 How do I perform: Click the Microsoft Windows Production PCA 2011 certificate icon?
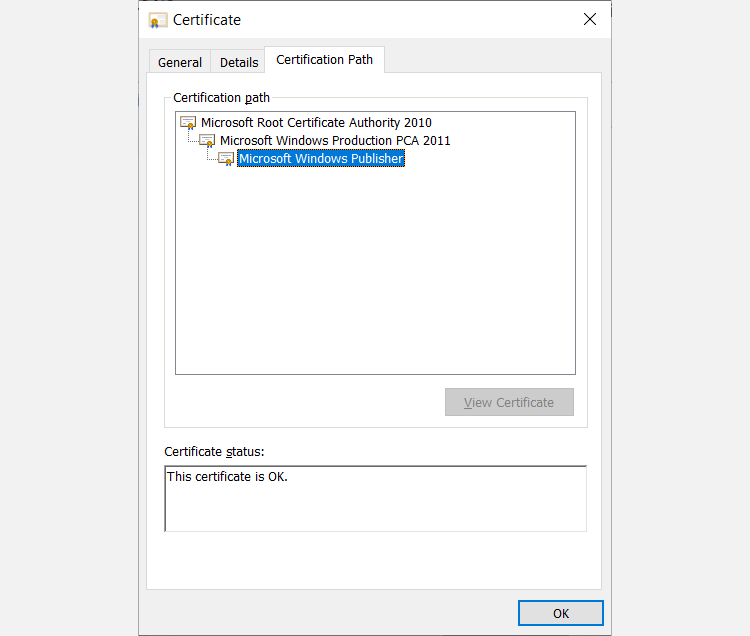(207, 140)
